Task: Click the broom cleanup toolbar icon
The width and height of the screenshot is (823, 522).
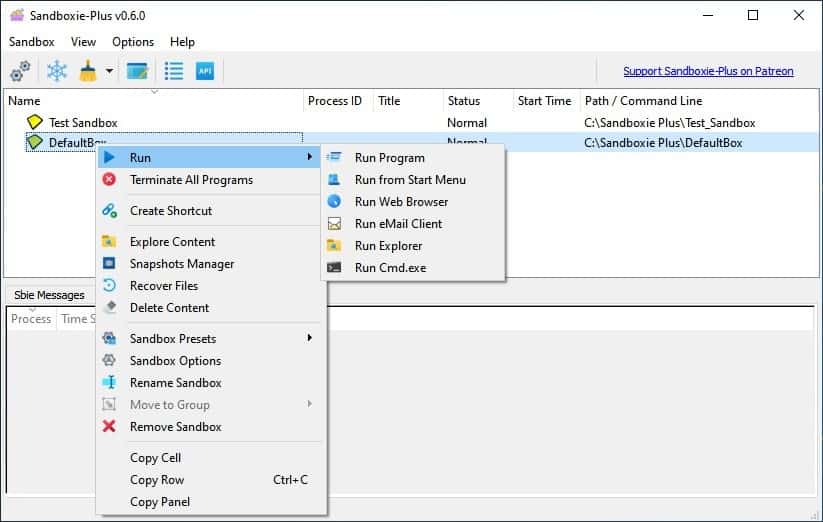Action: point(88,72)
